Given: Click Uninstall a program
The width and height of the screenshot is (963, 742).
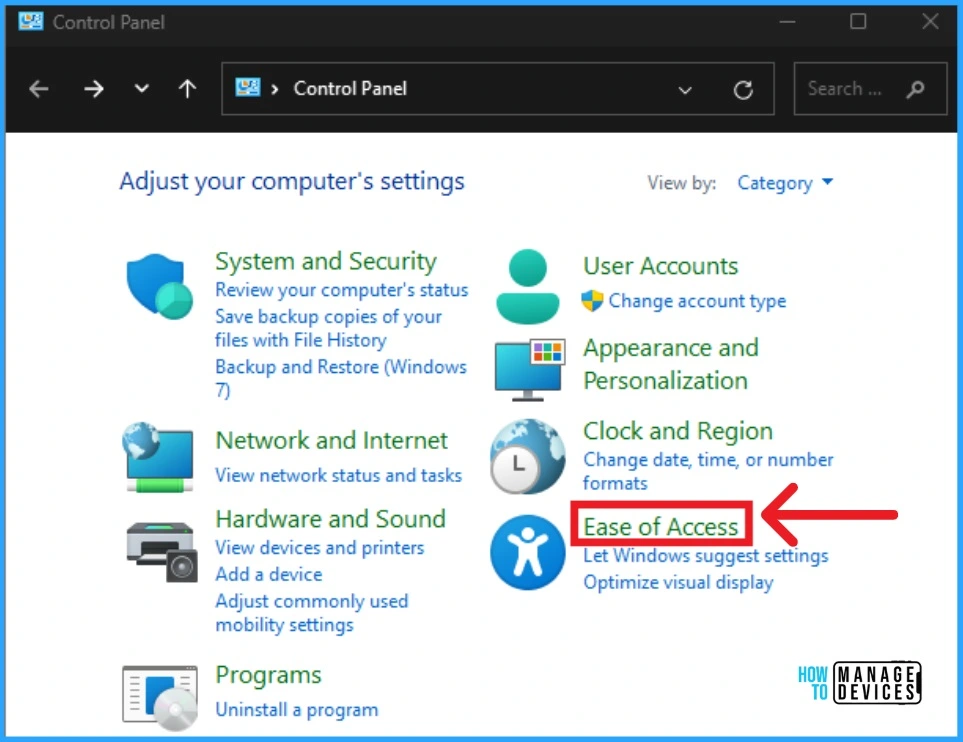Looking at the screenshot, I should (297, 709).
